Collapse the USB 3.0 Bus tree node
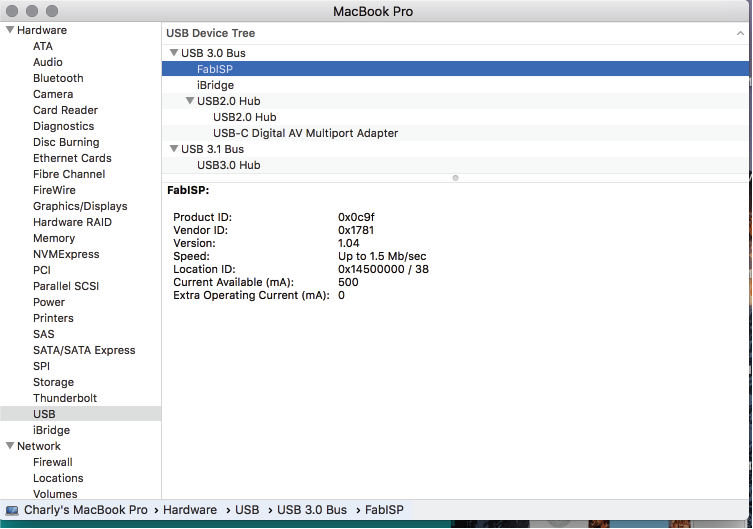The image size is (753, 529). (174, 53)
